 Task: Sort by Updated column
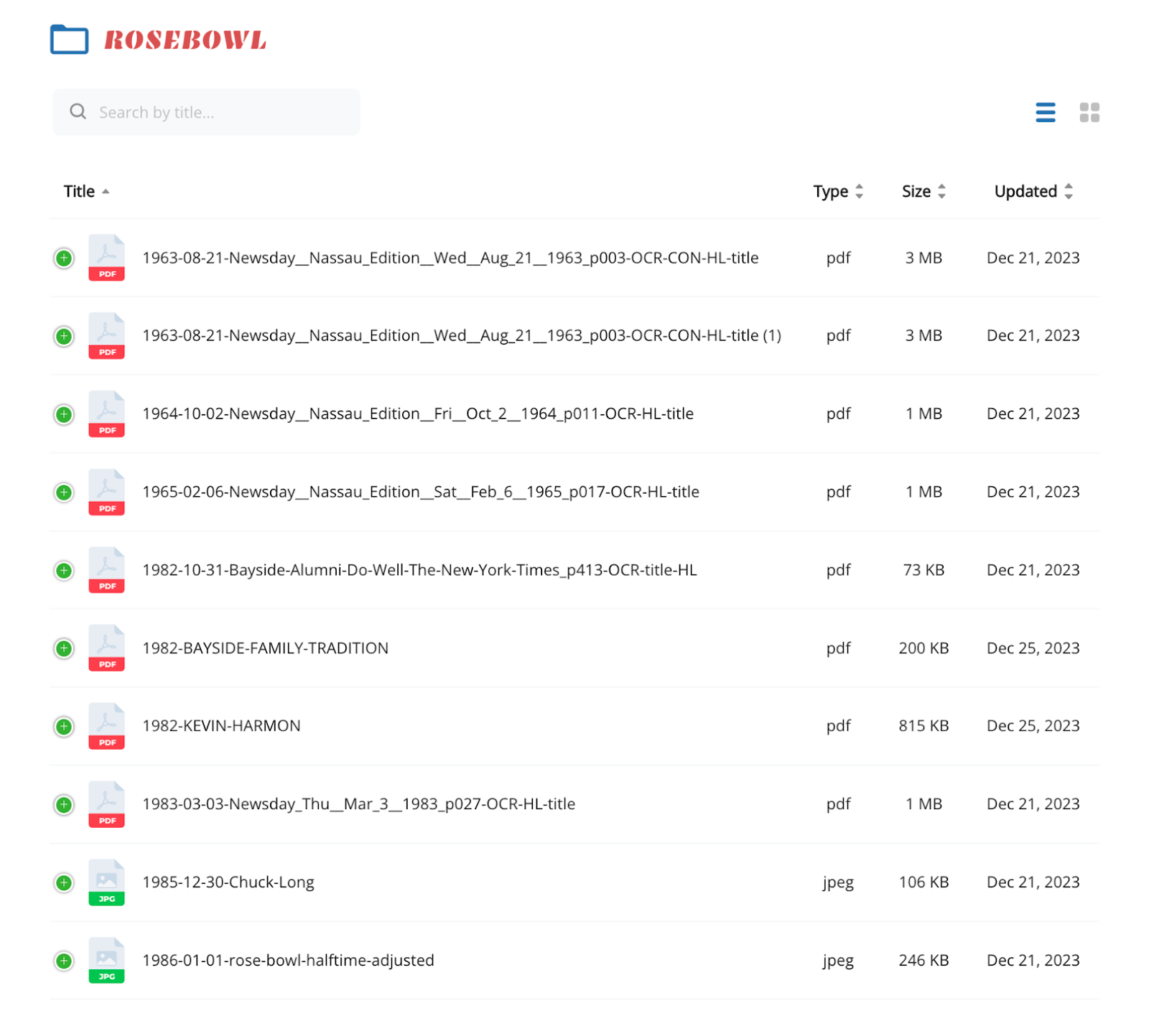[x=1033, y=191]
